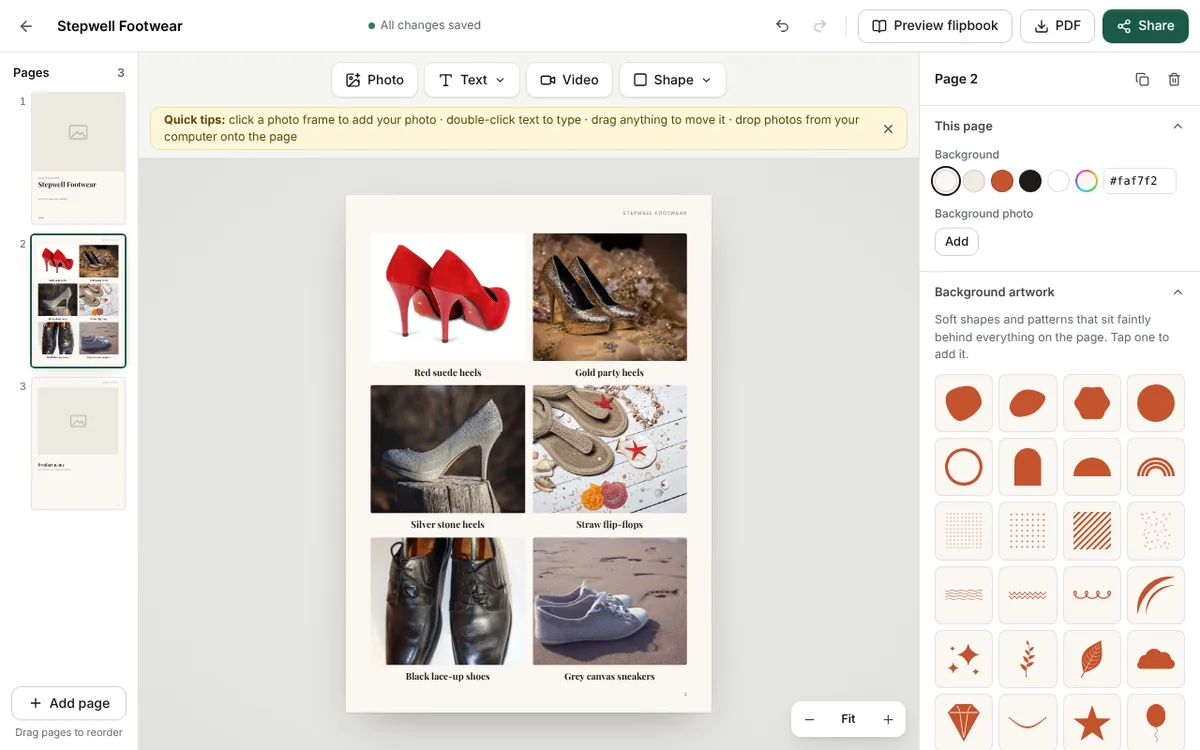Viewport: 1200px width, 750px height.
Task: Open the Text dropdown
Action: pyautogui.click(x=472, y=80)
